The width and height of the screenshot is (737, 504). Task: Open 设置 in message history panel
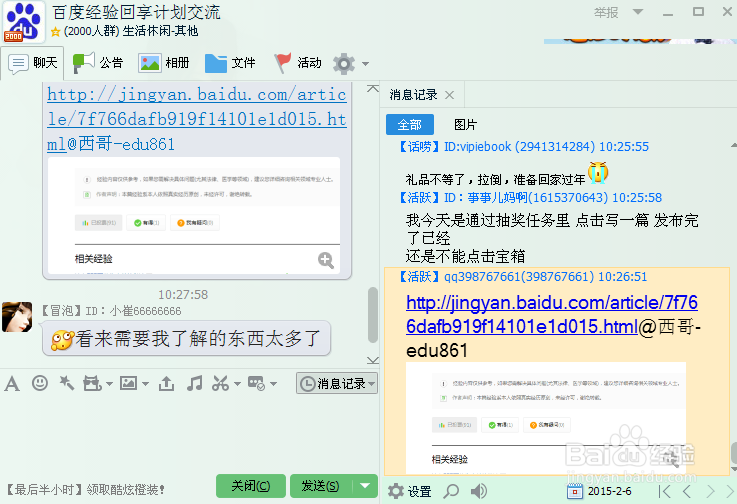point(410,491)
